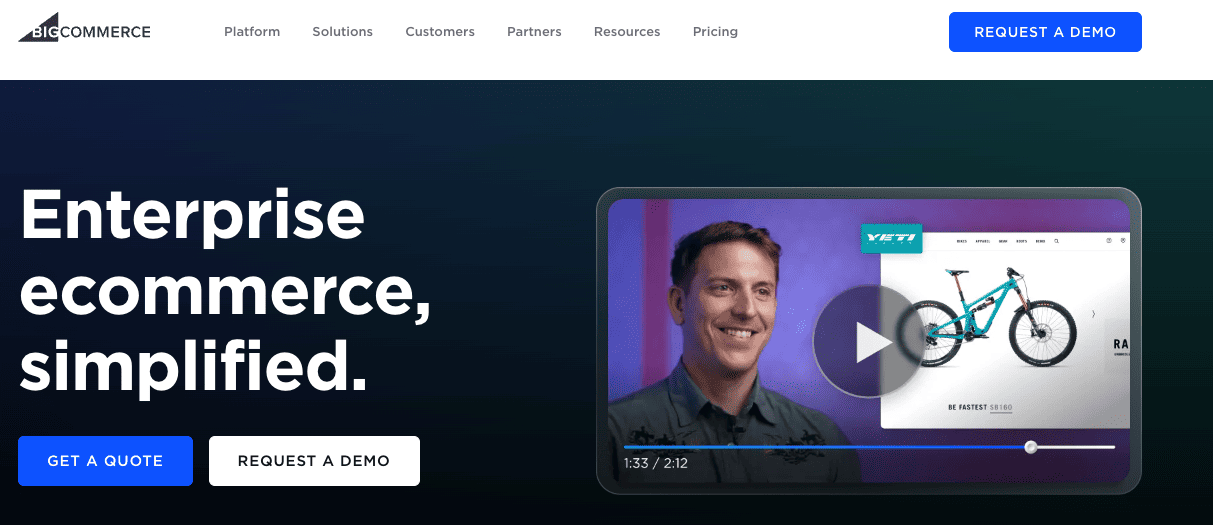Click the video progress slider handle
Image resolution: width=1213 pixels, height=525 pixels.
point(1031,447)
